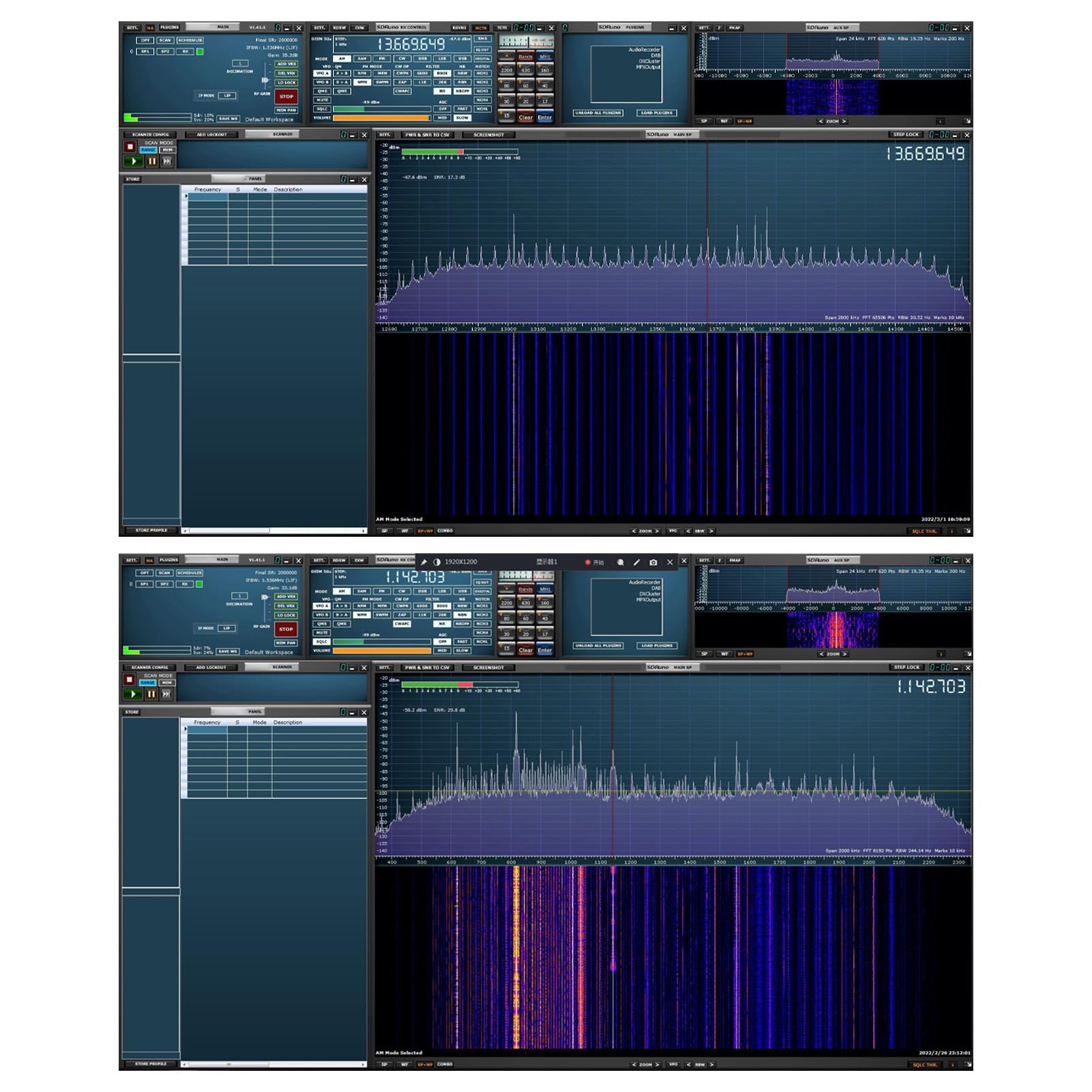Switch to SP view in lower MAIN SP
Image resolution: width=1092 pixels, height=1092 pixels.
pyautogui.click(x=385, y=1064)
